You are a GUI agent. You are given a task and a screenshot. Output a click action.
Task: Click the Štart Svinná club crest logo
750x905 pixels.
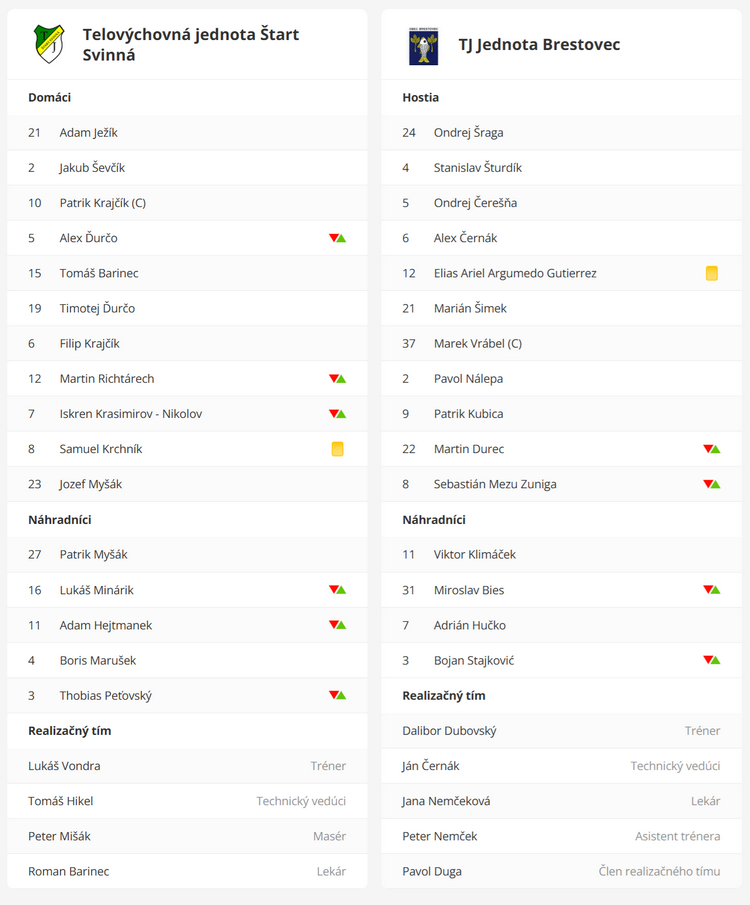(x=49, y=45)
